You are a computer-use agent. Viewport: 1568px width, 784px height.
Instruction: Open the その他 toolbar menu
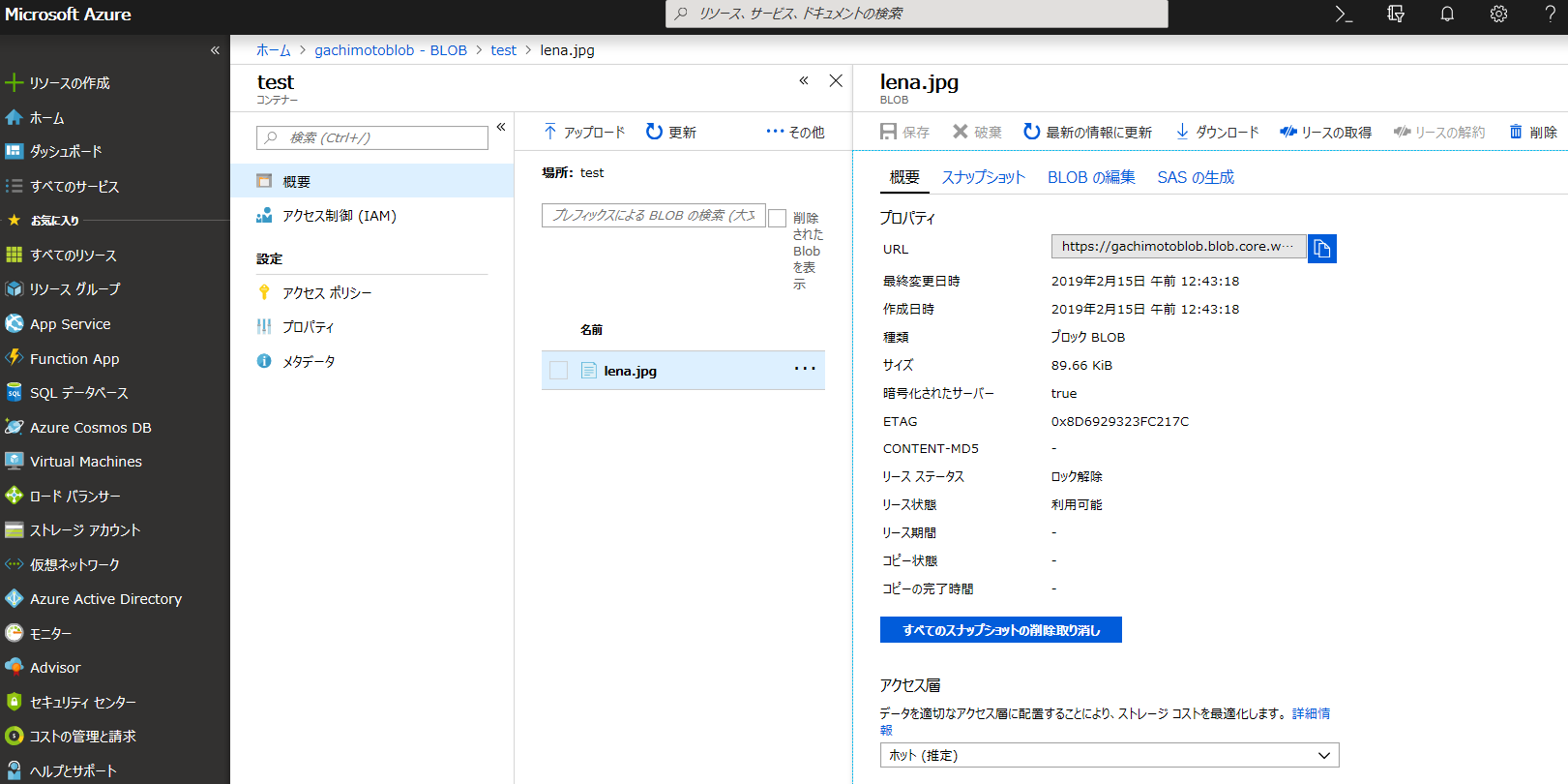pos(795,132)
